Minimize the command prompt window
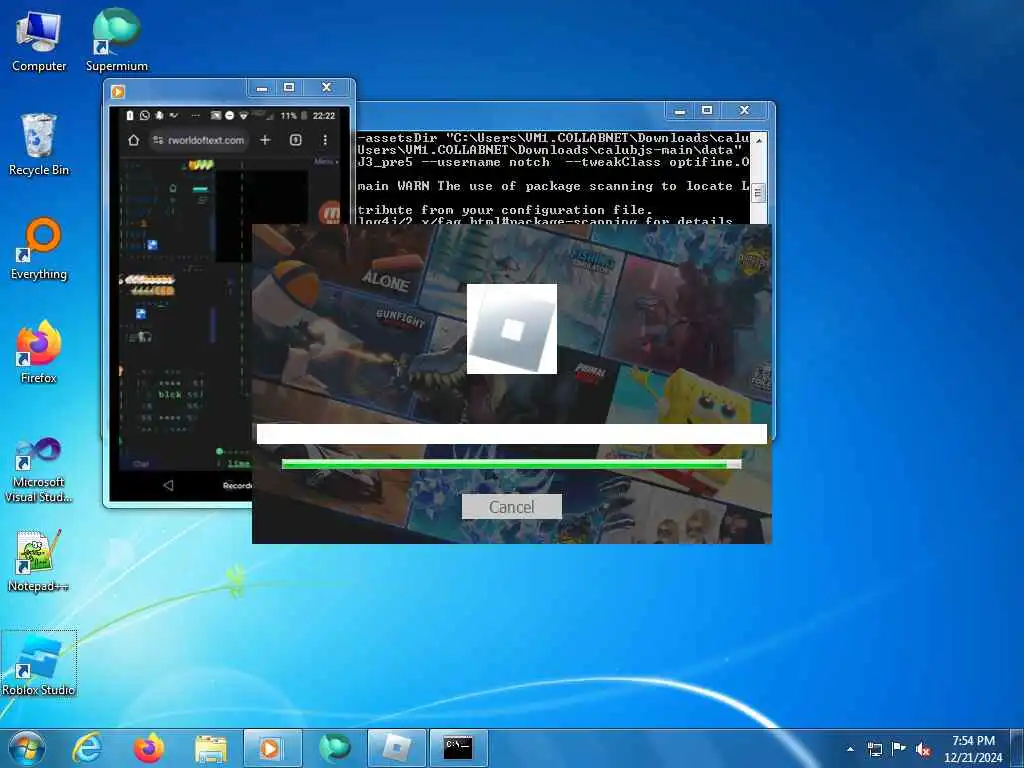This screenshot has height=768, width=1024. 680,111
